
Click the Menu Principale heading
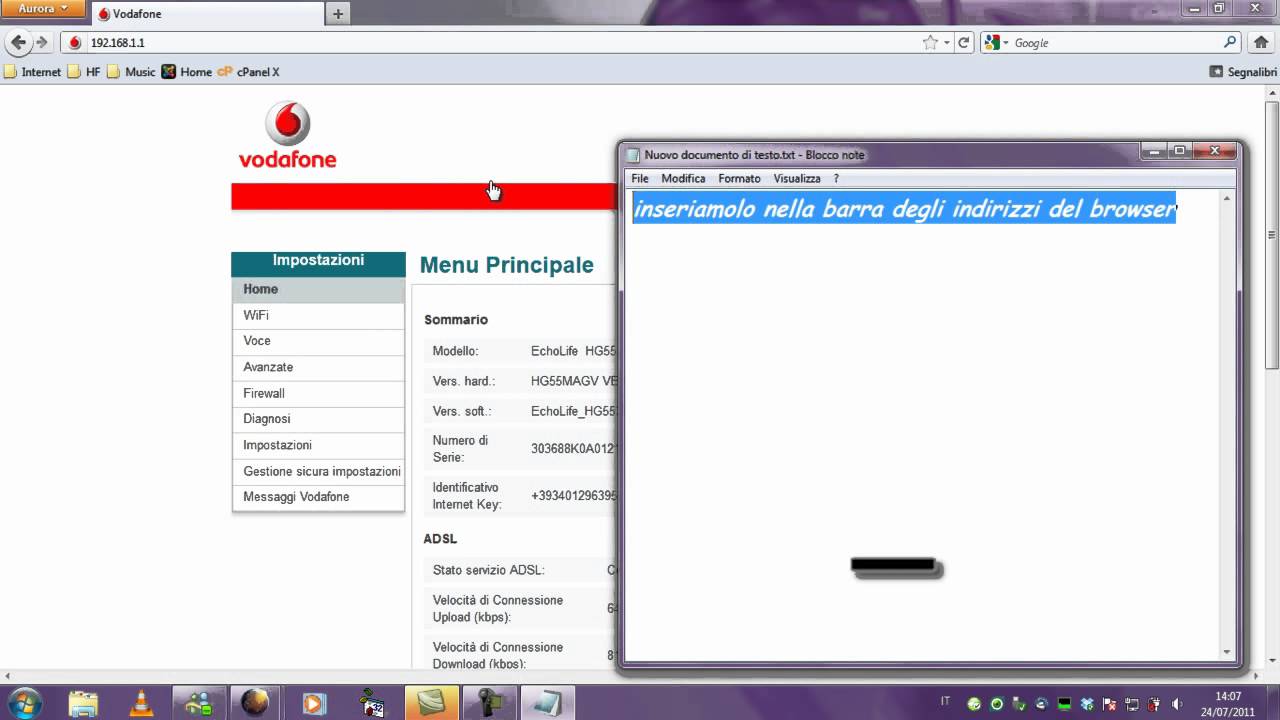[x=506, y=265]
